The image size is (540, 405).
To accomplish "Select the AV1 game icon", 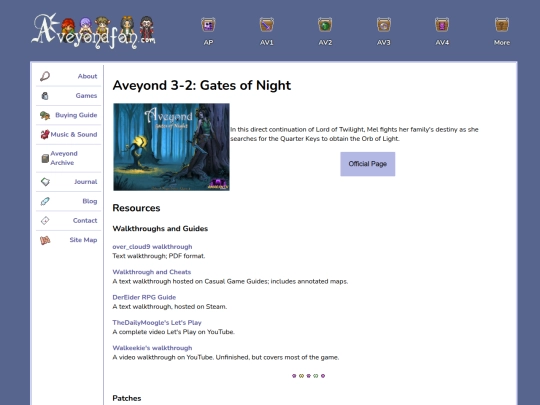I will [267, 25].
